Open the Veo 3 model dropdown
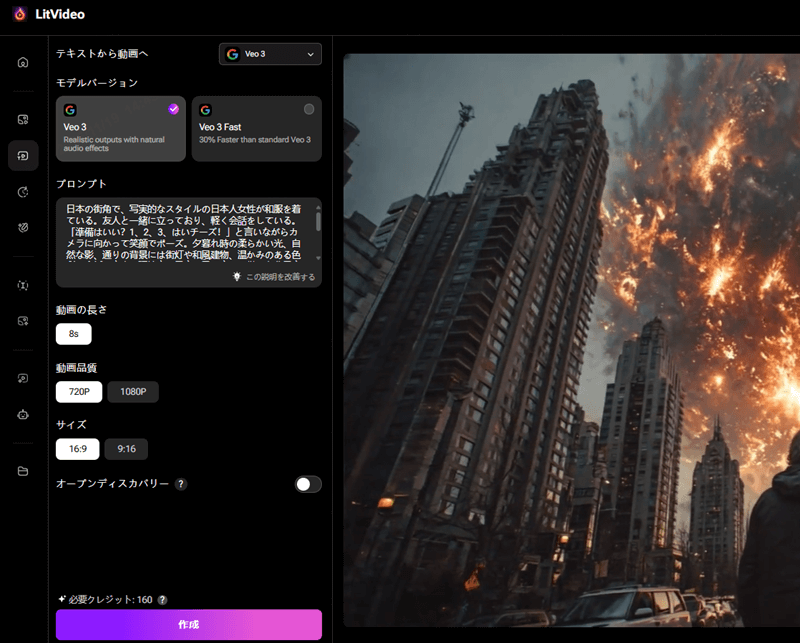 tap(270, 54)
